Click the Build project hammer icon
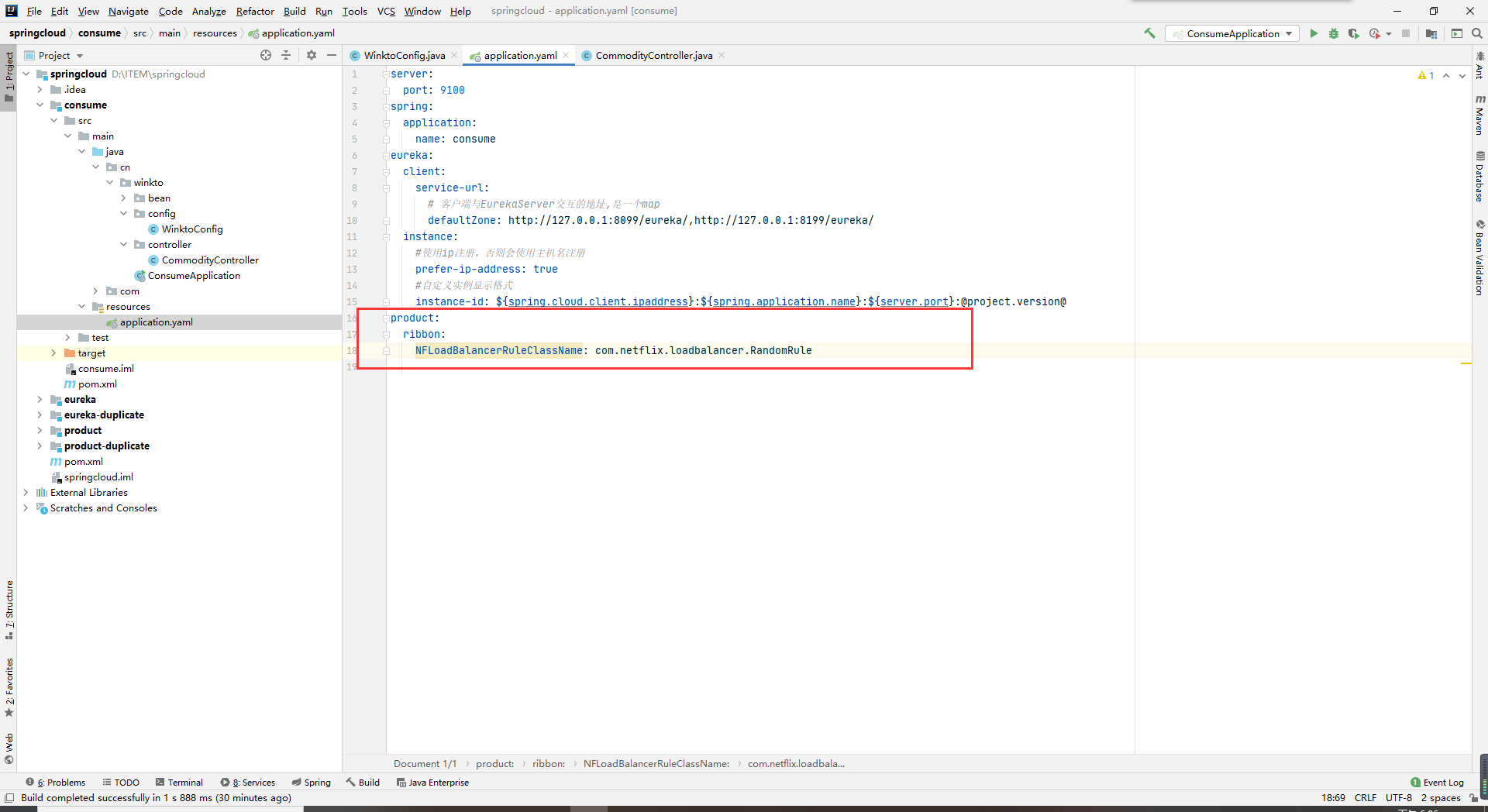 pos(1149,33)
